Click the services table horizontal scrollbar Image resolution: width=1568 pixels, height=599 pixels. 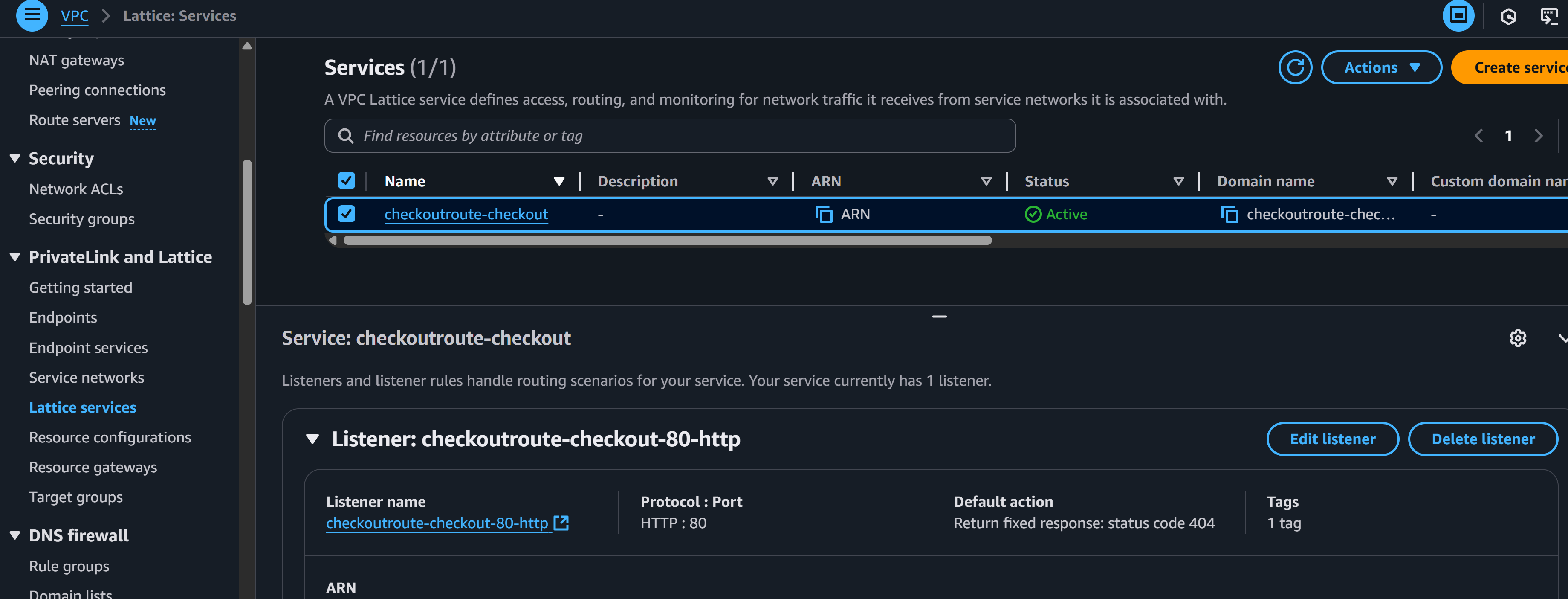[667, 241]
